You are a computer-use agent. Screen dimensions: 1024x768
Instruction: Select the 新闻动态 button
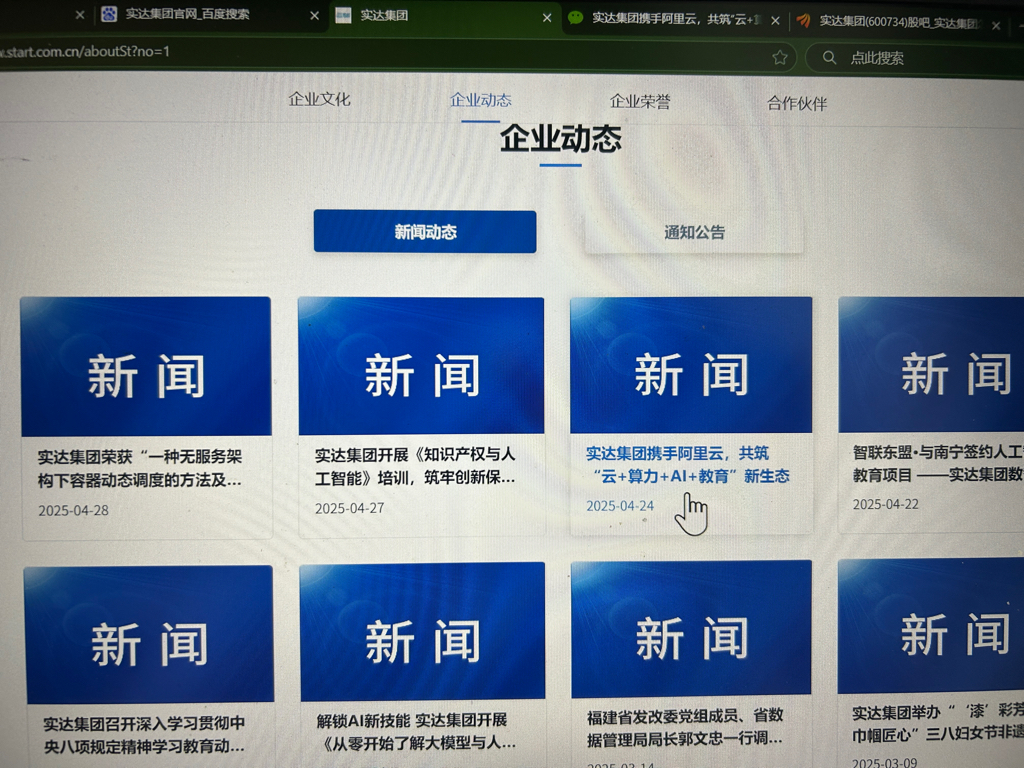click(425, 231)
